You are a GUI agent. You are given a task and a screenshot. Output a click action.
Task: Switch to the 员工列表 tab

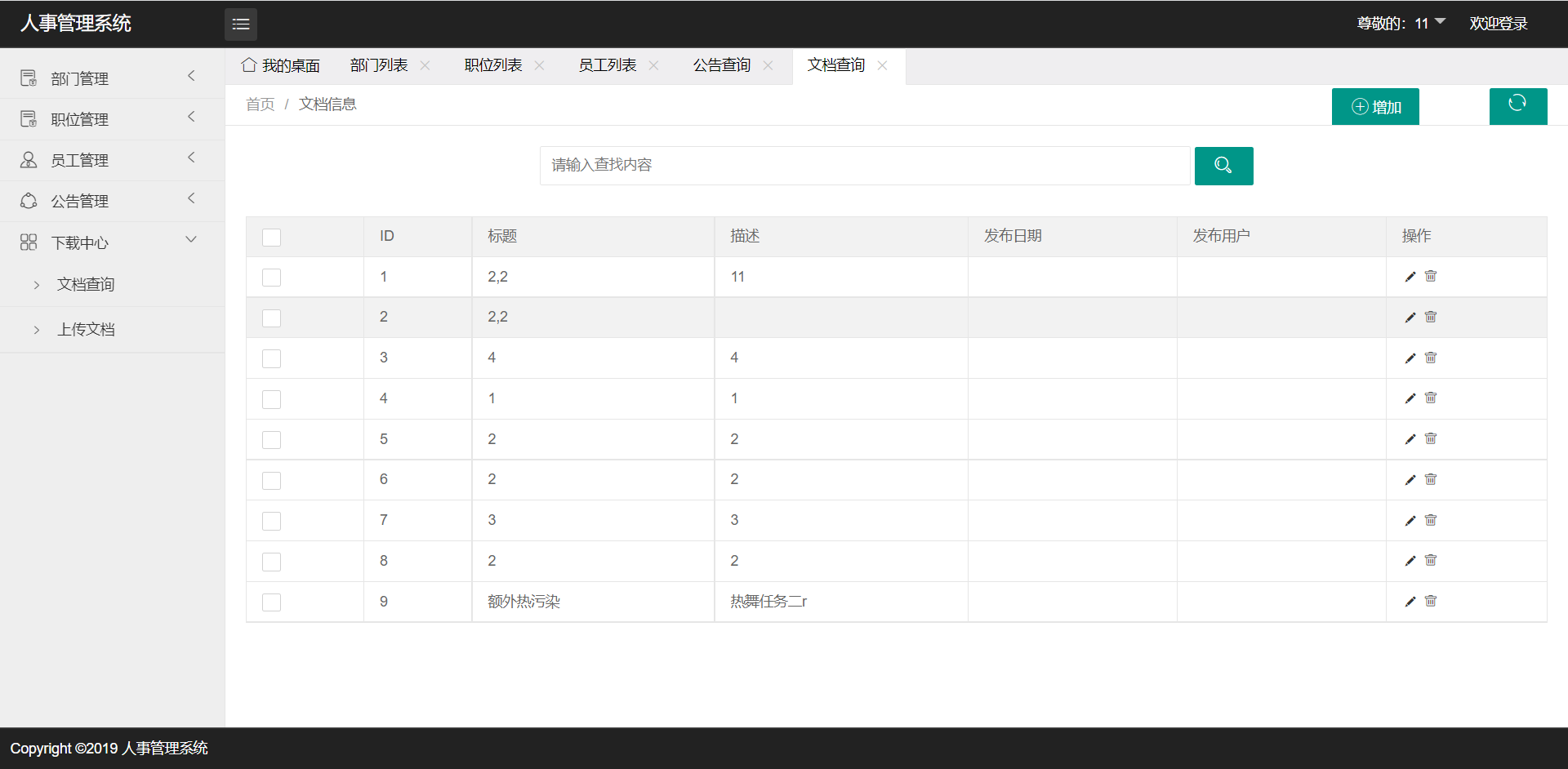tap(607, 65)
